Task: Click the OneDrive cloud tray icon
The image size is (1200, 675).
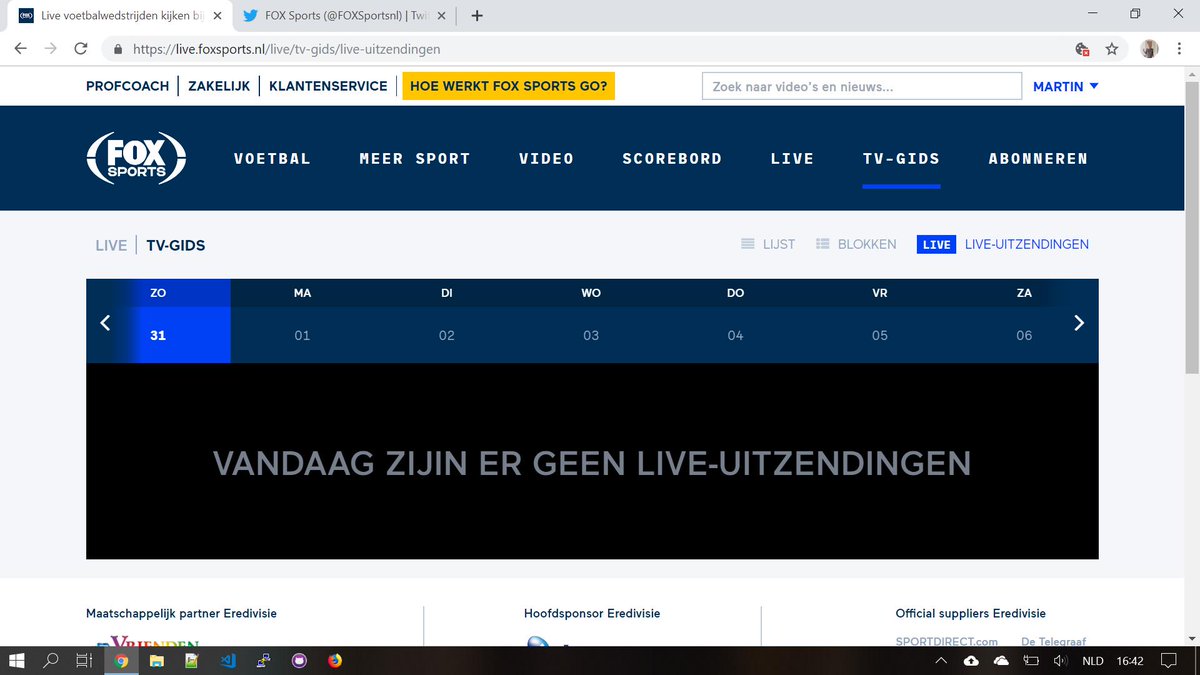Action: click(x=1001, y=660)
